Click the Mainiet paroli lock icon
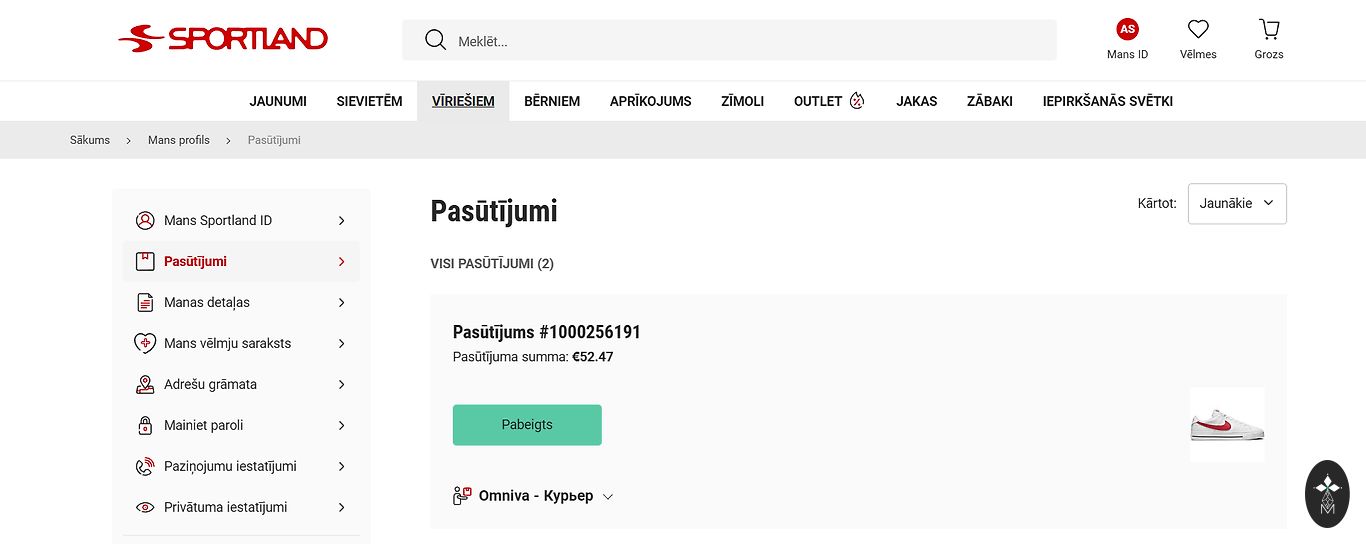The width and height of the screenshot is (1366, 544). click(x=145, y=425)
